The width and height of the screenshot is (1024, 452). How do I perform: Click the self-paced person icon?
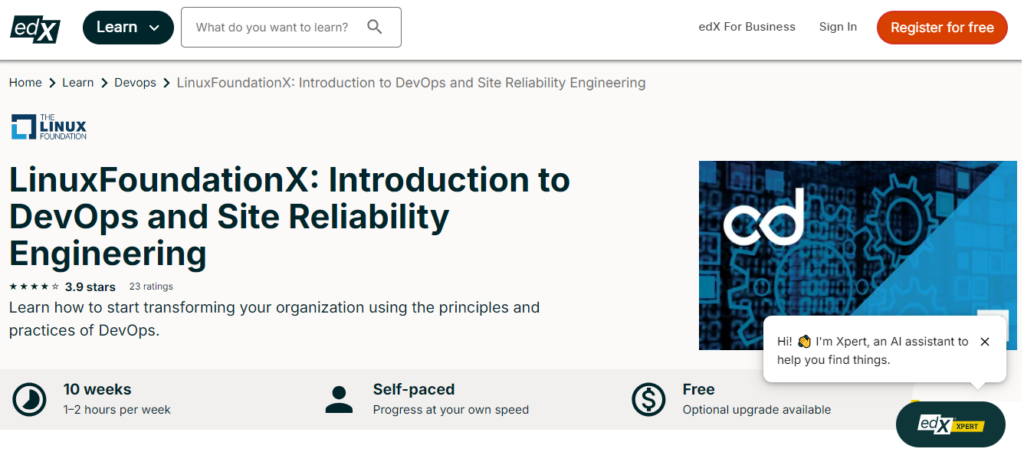click(x=339, y=400)
